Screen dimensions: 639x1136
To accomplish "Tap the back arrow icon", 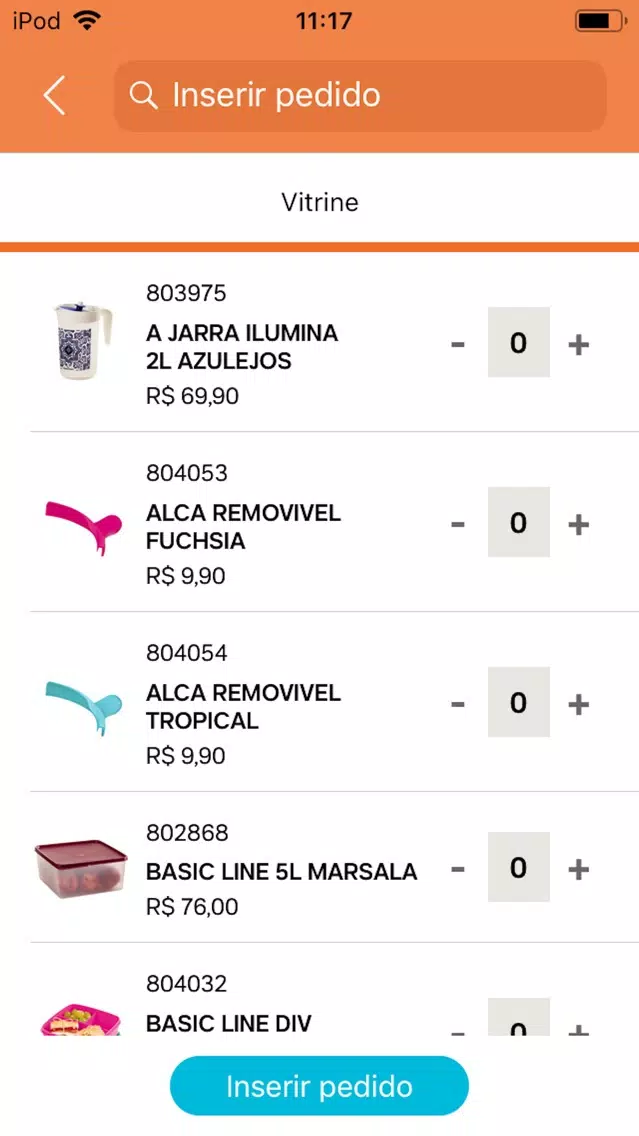I will pos(54,95).
